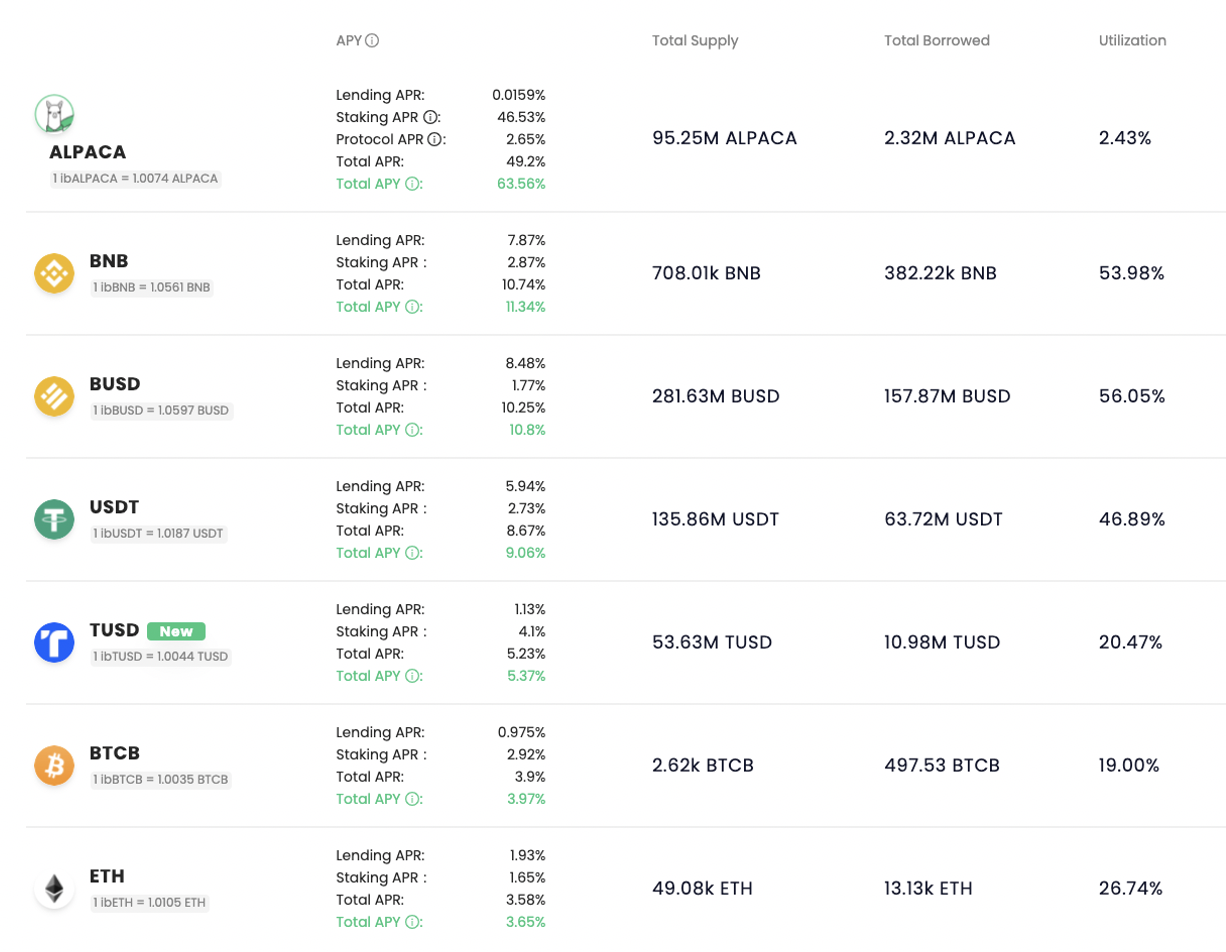Viewport: 1226px width, 952px height.
Task: Click the 135.86M USDT supply value
Action: click(715, 519)
